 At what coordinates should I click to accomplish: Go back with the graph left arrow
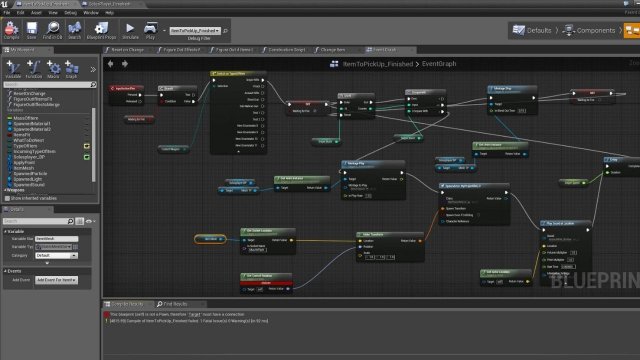click(x=111, y=64)
